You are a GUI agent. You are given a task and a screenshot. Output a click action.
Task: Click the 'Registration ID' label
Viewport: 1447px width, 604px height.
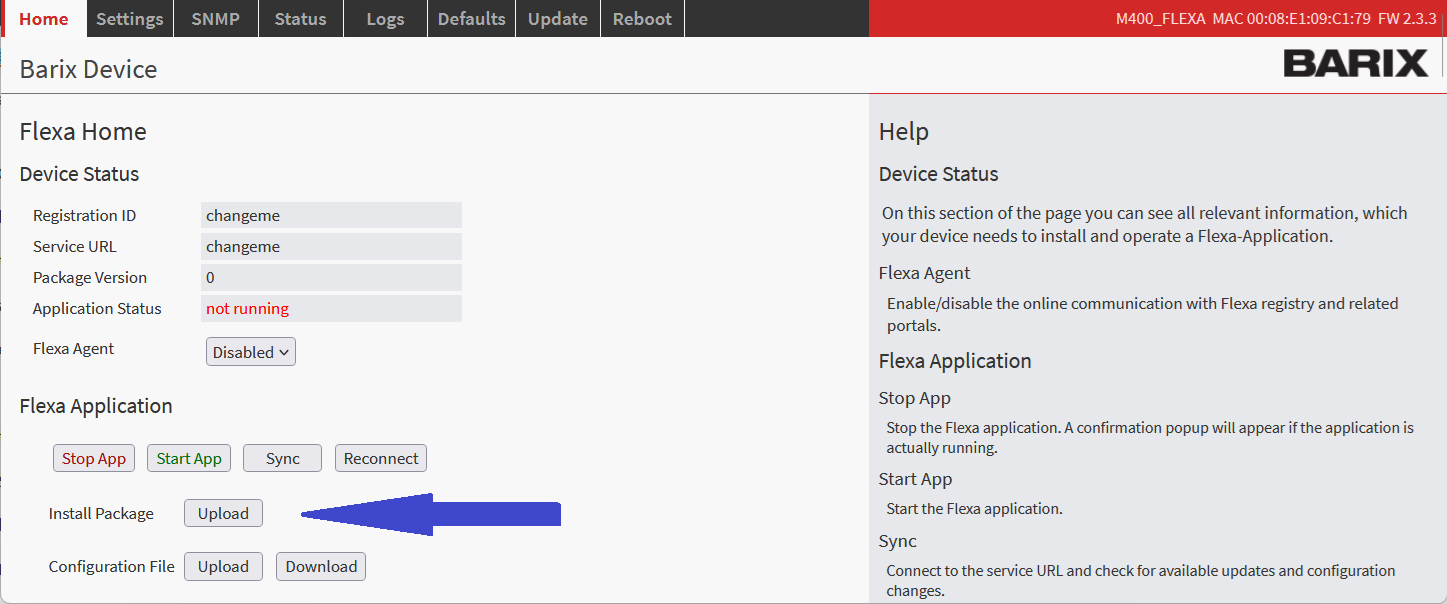tap(84, 215)
